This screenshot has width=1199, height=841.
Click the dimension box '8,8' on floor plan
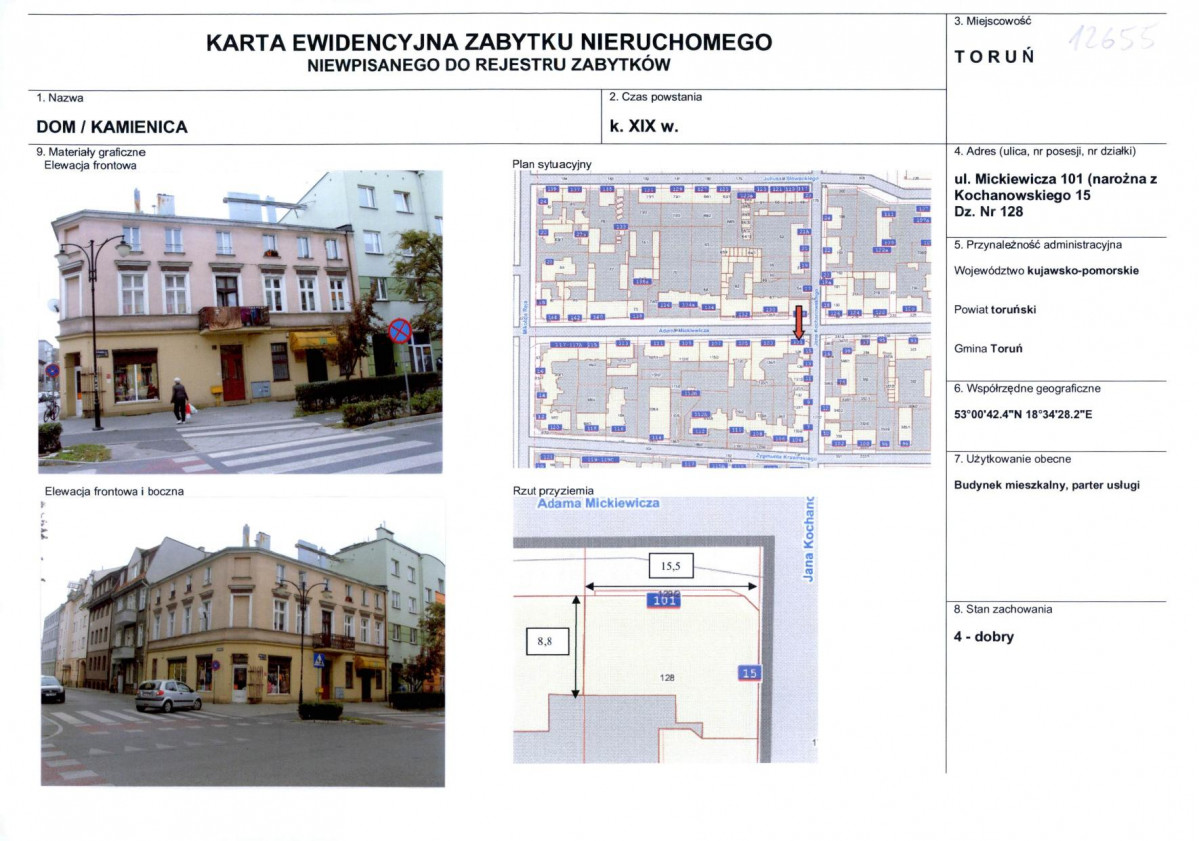coord(548,641)
